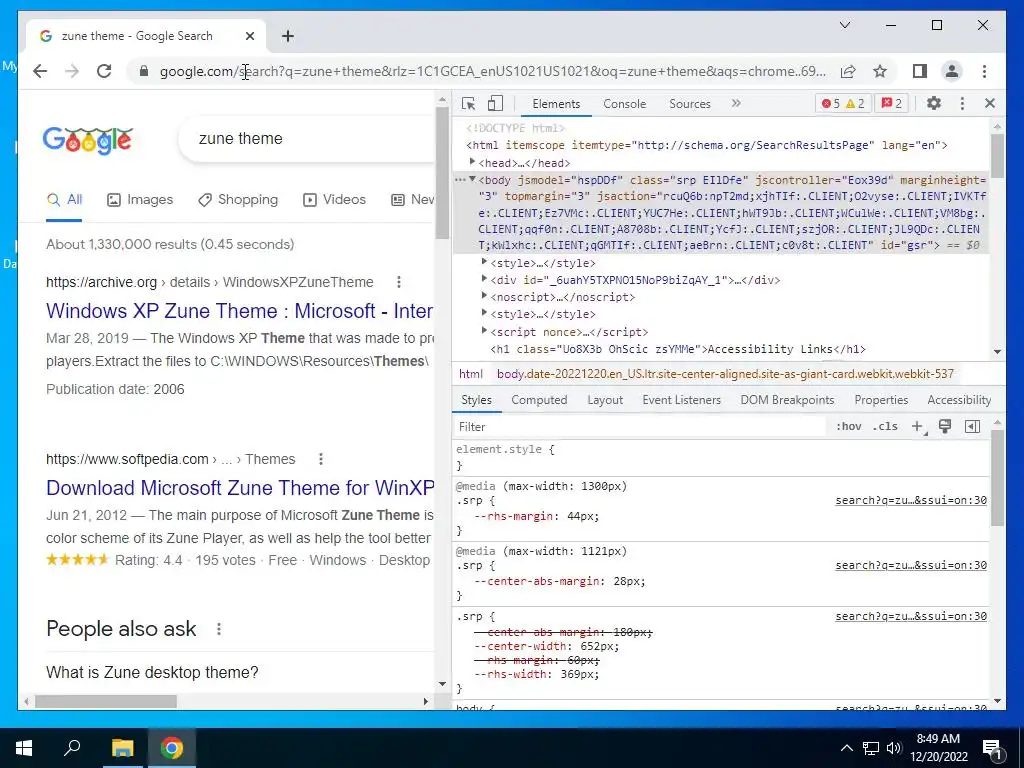1024x768 pixels.
Task: Open People also ask options menu
Action: coord(219,629)
